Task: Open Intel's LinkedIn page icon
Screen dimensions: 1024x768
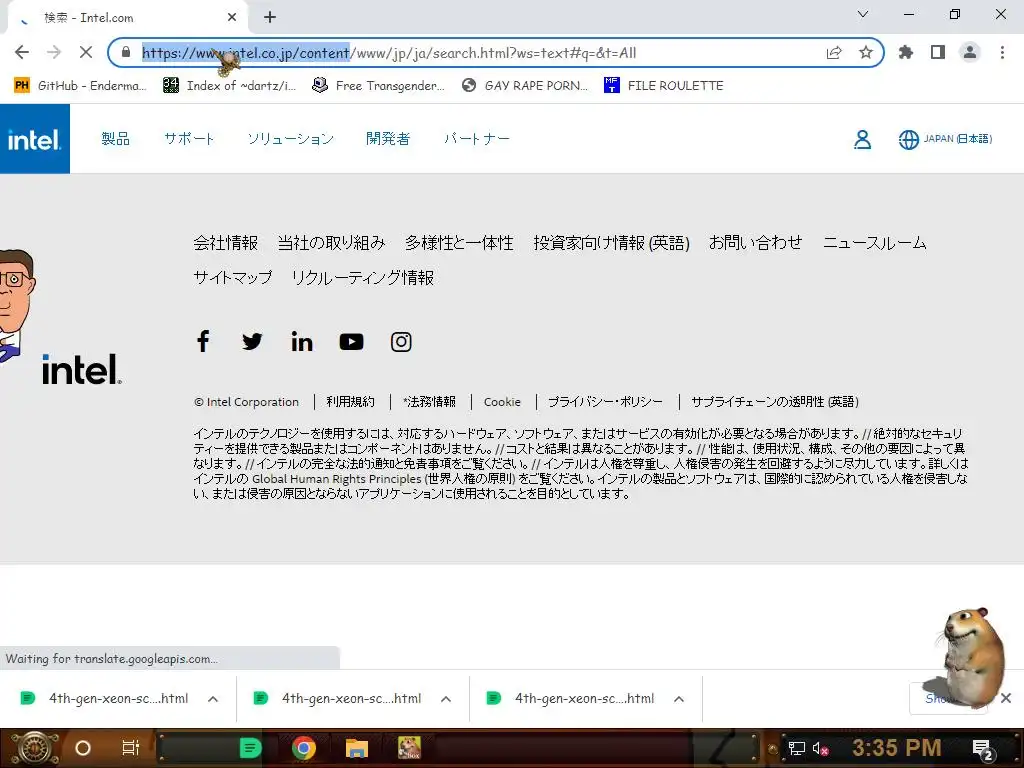Action: click(302, 341)
